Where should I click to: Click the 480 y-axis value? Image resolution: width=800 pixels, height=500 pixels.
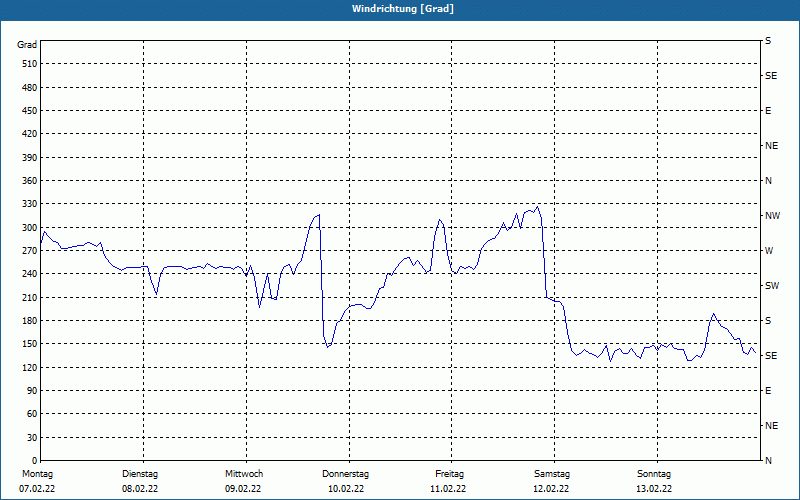[x=30, y=87]
